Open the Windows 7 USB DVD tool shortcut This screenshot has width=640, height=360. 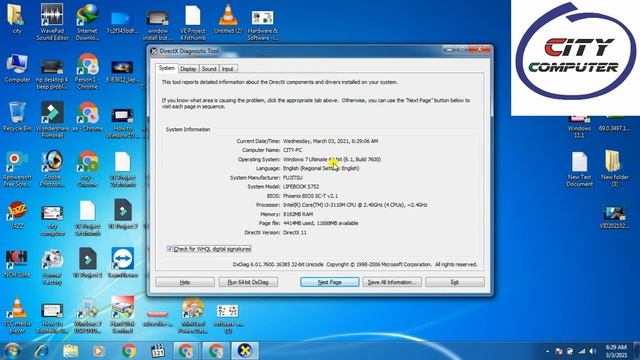(87, 316)
